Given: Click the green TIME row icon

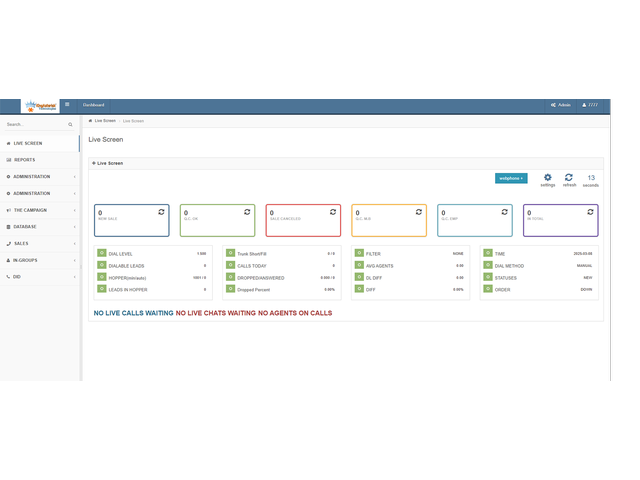Looking at the screenshot, I should pyautogui.click(x=487, y=253).
